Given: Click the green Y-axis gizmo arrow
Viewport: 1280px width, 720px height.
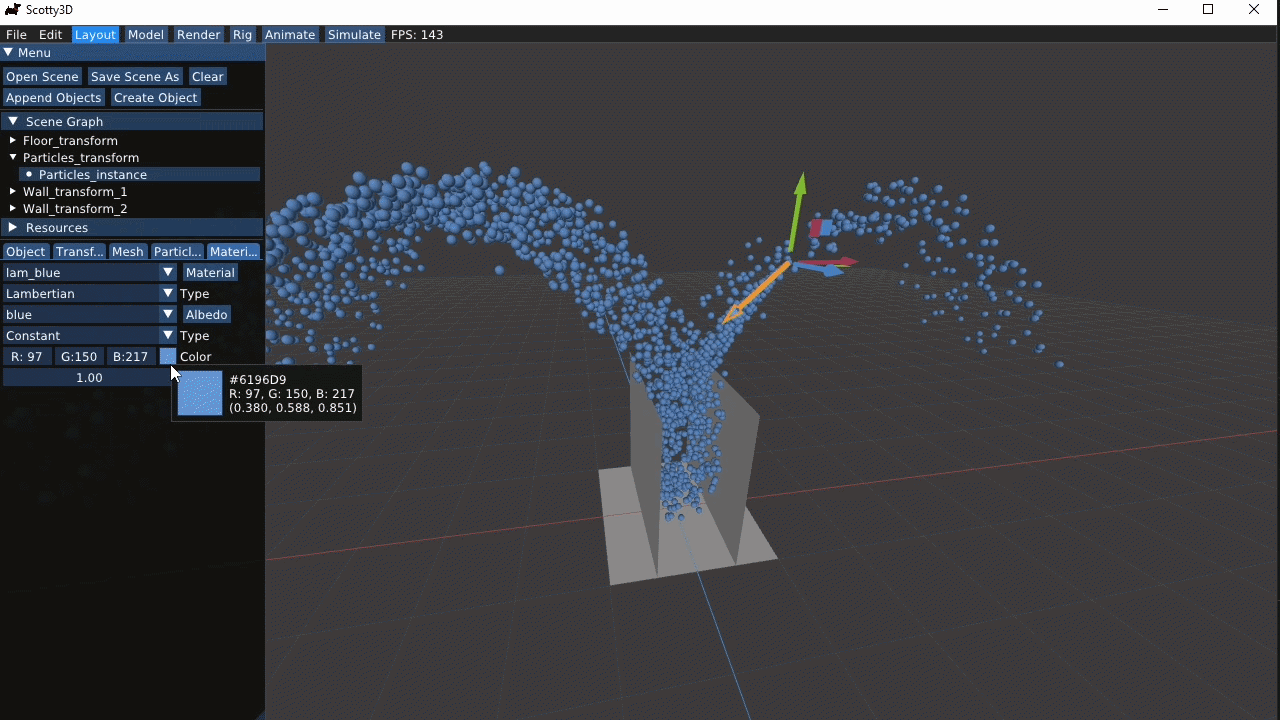Looking at the screenshot, I should click(797, 212).
